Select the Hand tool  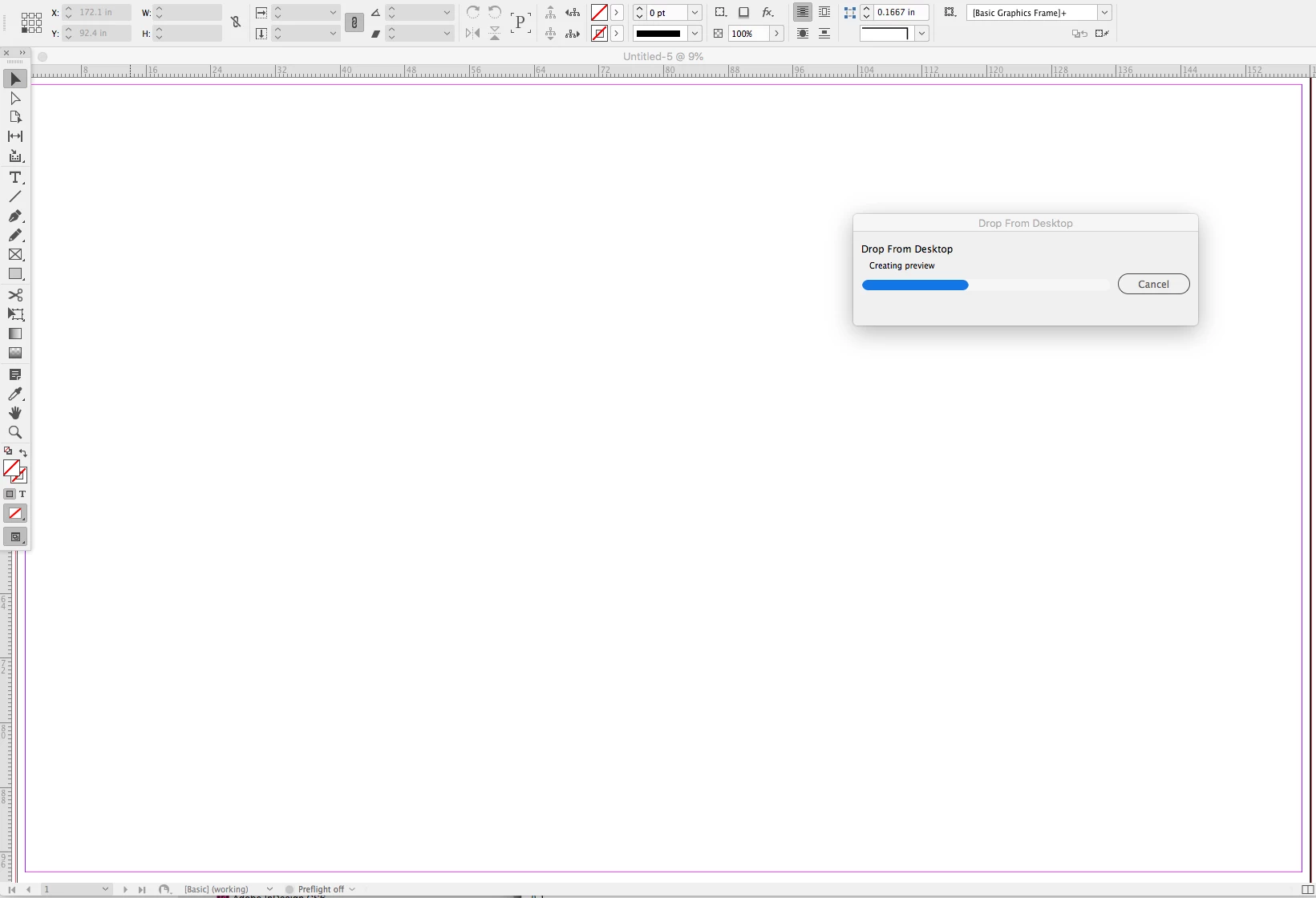point(15,413)
